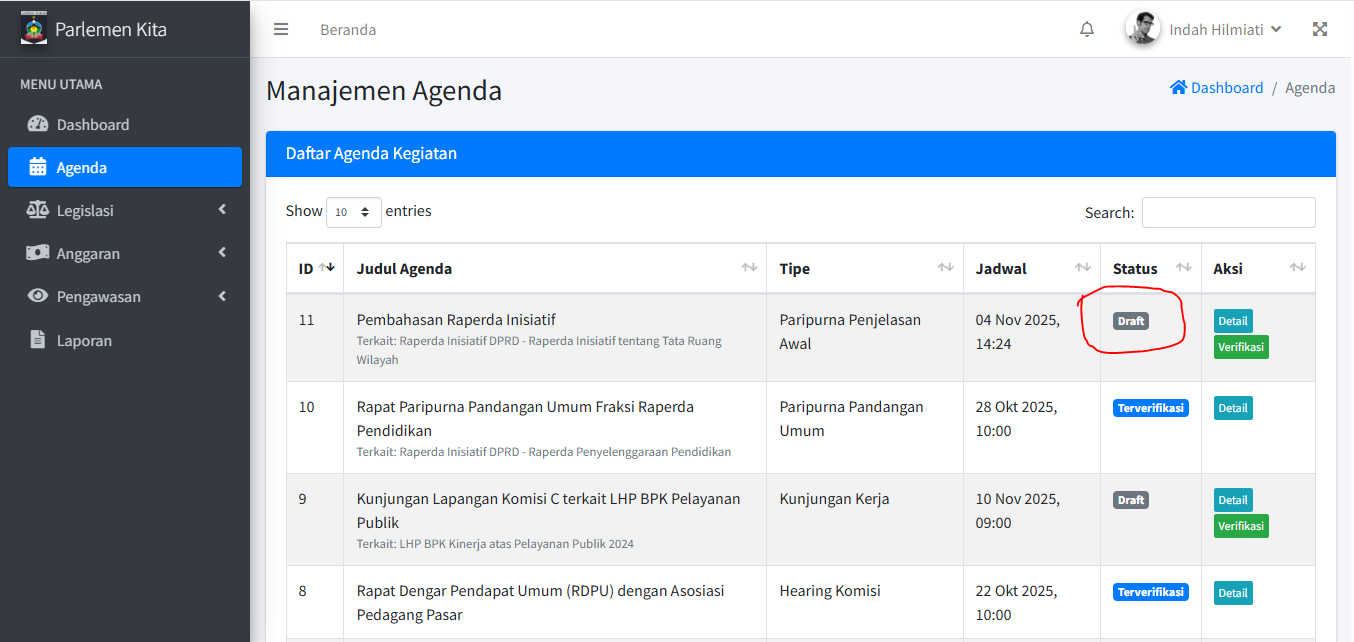Viewport: 1354px width, 642px height.
Task: Open Detail for agenda ID 10
Action: 1233,408
